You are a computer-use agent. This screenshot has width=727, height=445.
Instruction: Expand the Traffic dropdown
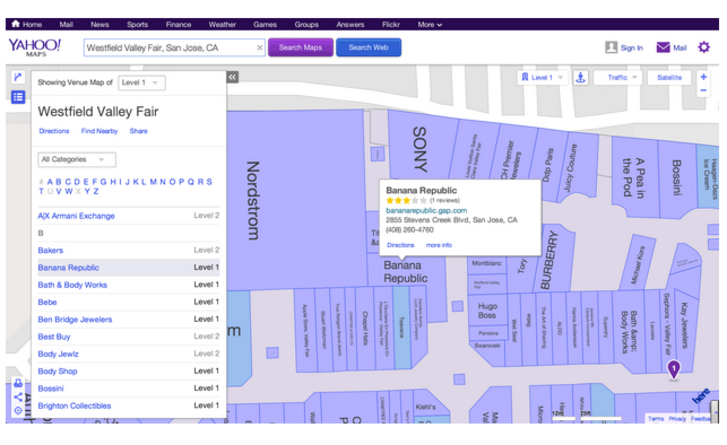click(618, 77)
